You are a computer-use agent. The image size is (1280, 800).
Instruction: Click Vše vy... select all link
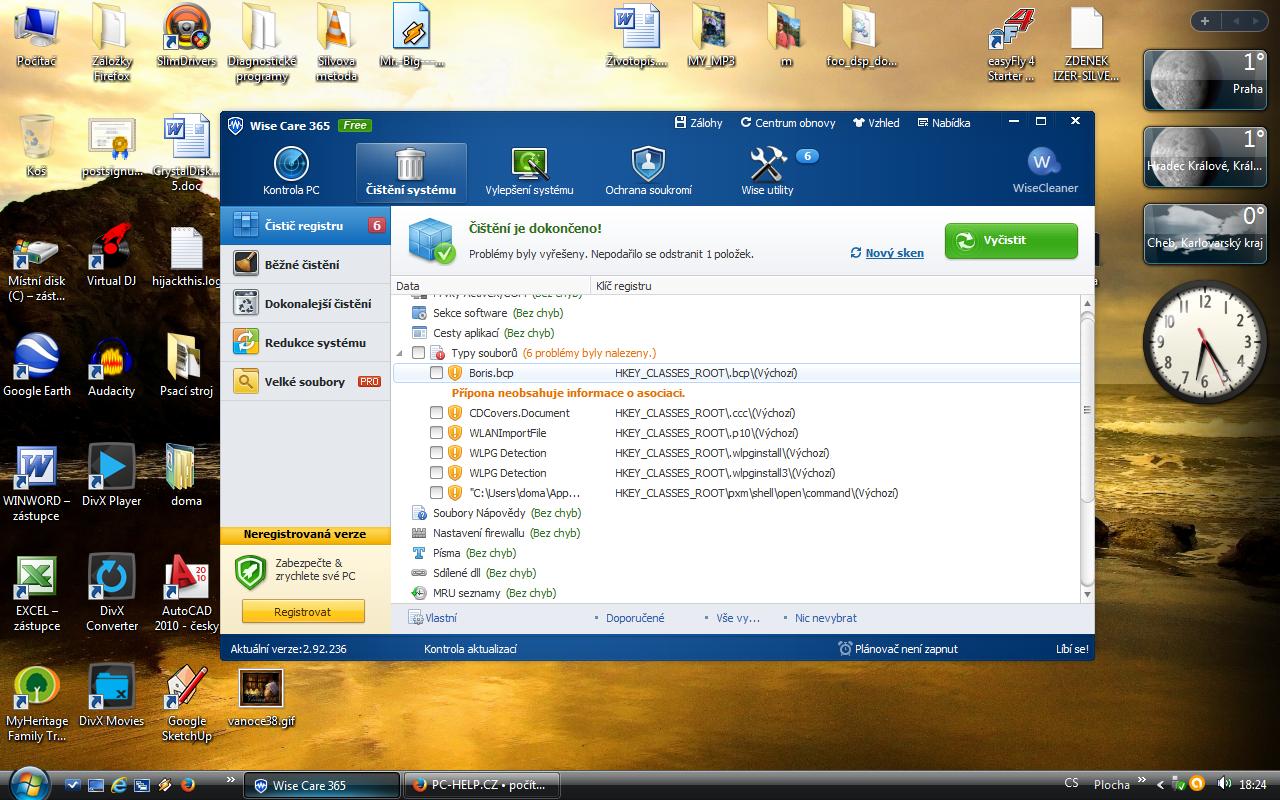point(738,618)
